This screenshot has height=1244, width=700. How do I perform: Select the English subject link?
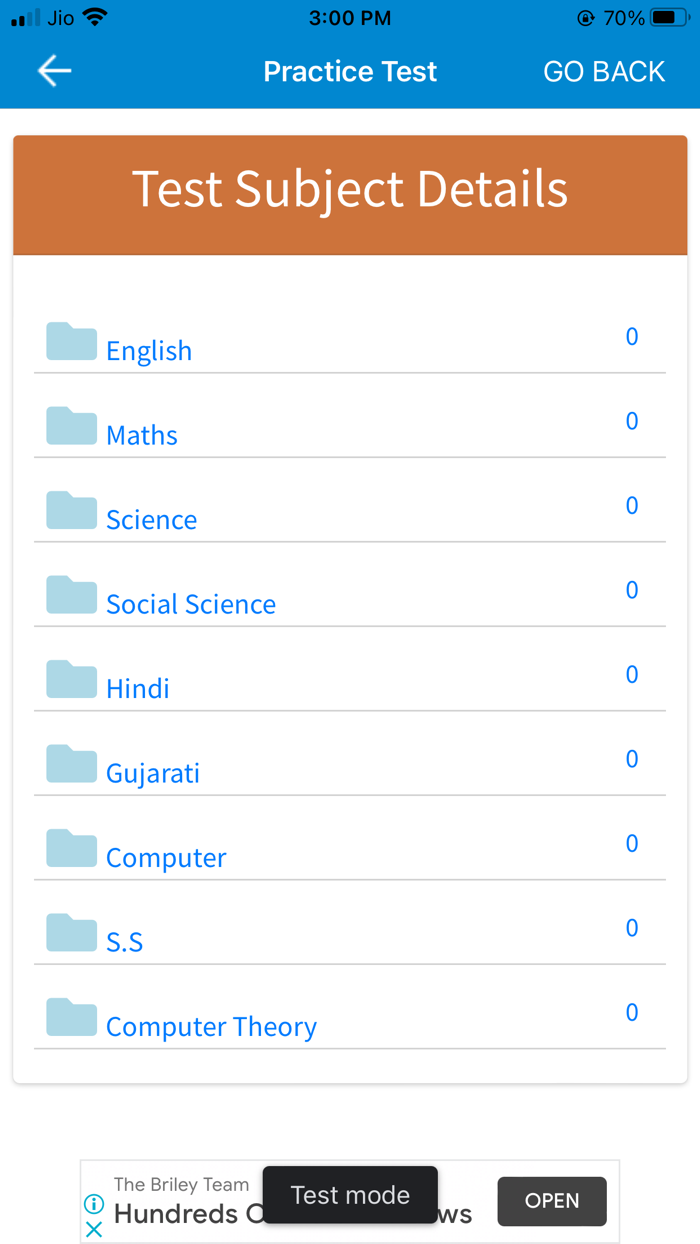(149, 351)
